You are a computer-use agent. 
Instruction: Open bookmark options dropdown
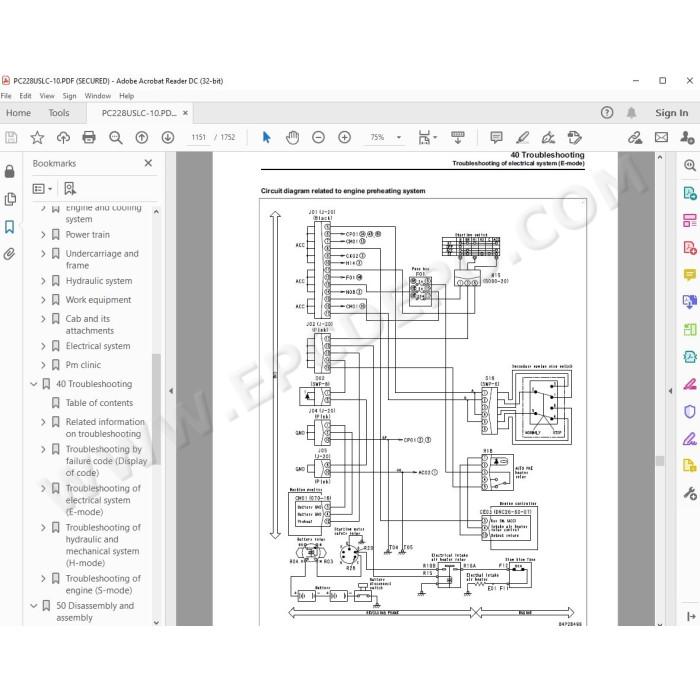coord(42,189)
